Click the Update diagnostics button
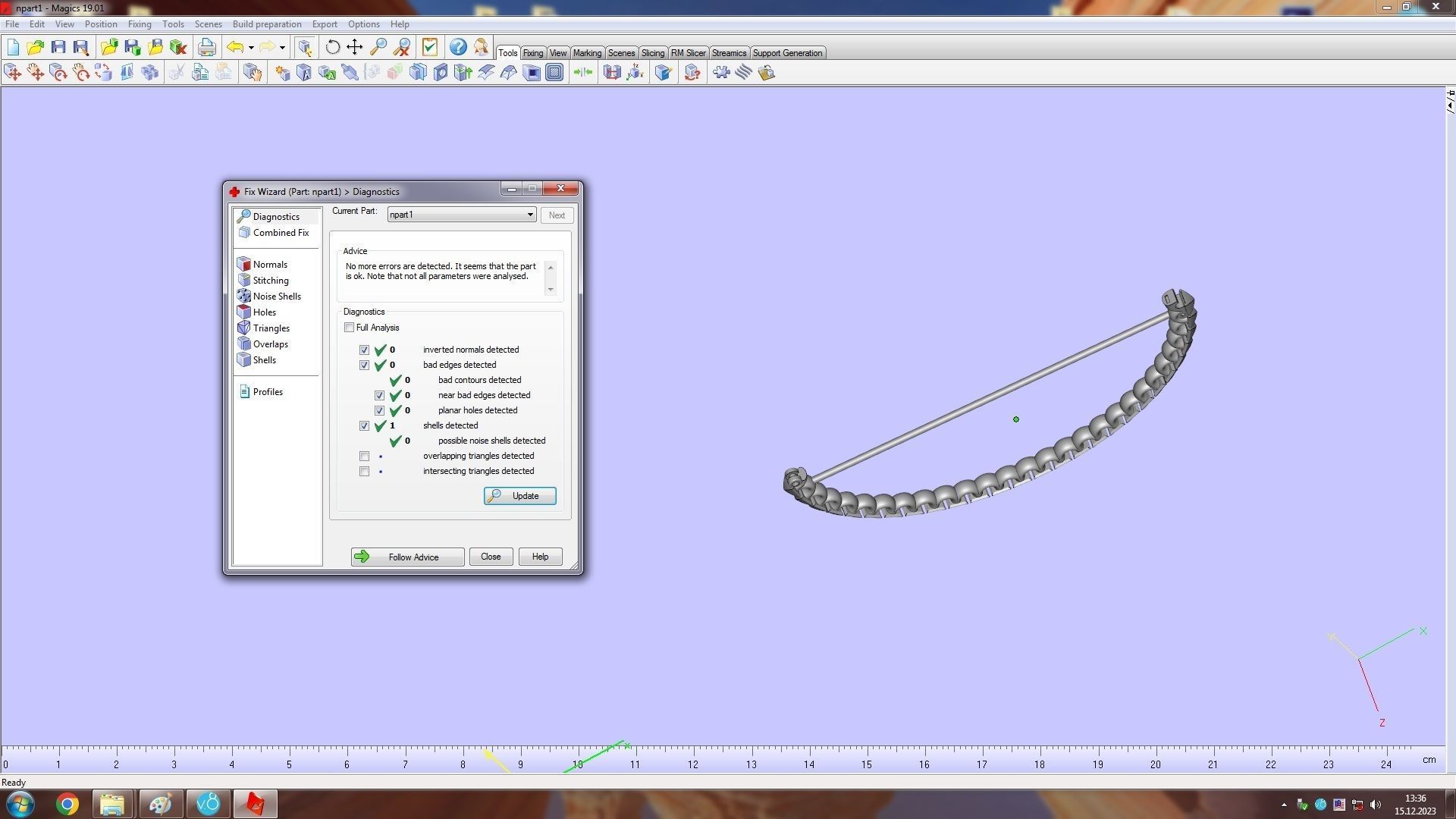This screenshot has height=819, width=1456. 519,496
